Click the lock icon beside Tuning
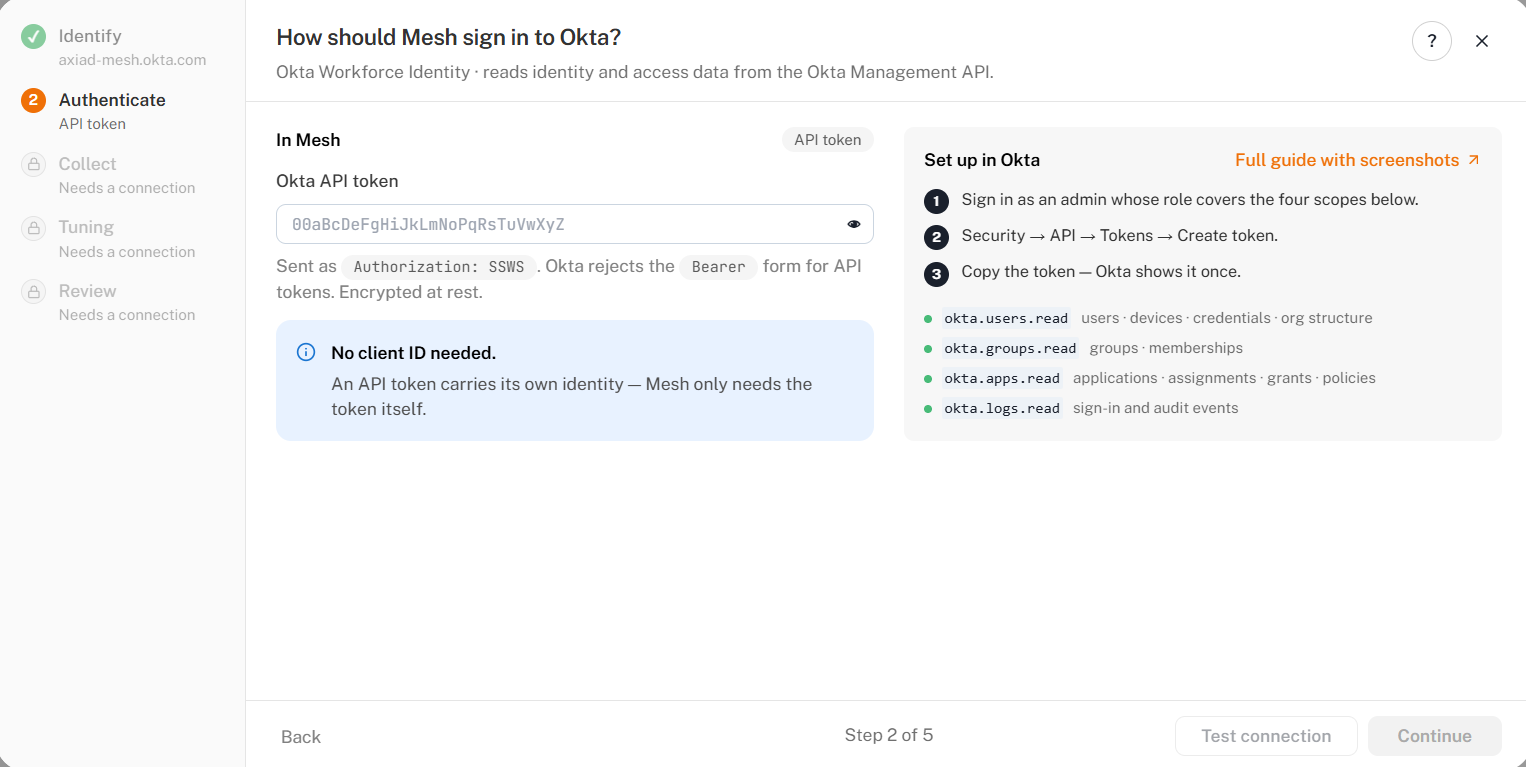Screen dimensions: 1526x767 33,228
